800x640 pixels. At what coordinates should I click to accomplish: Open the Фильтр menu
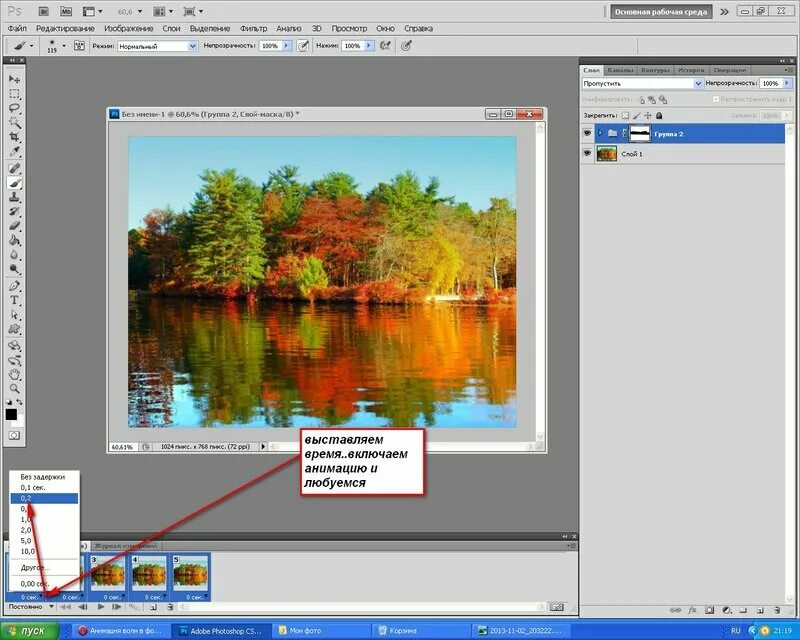(254, 29)
